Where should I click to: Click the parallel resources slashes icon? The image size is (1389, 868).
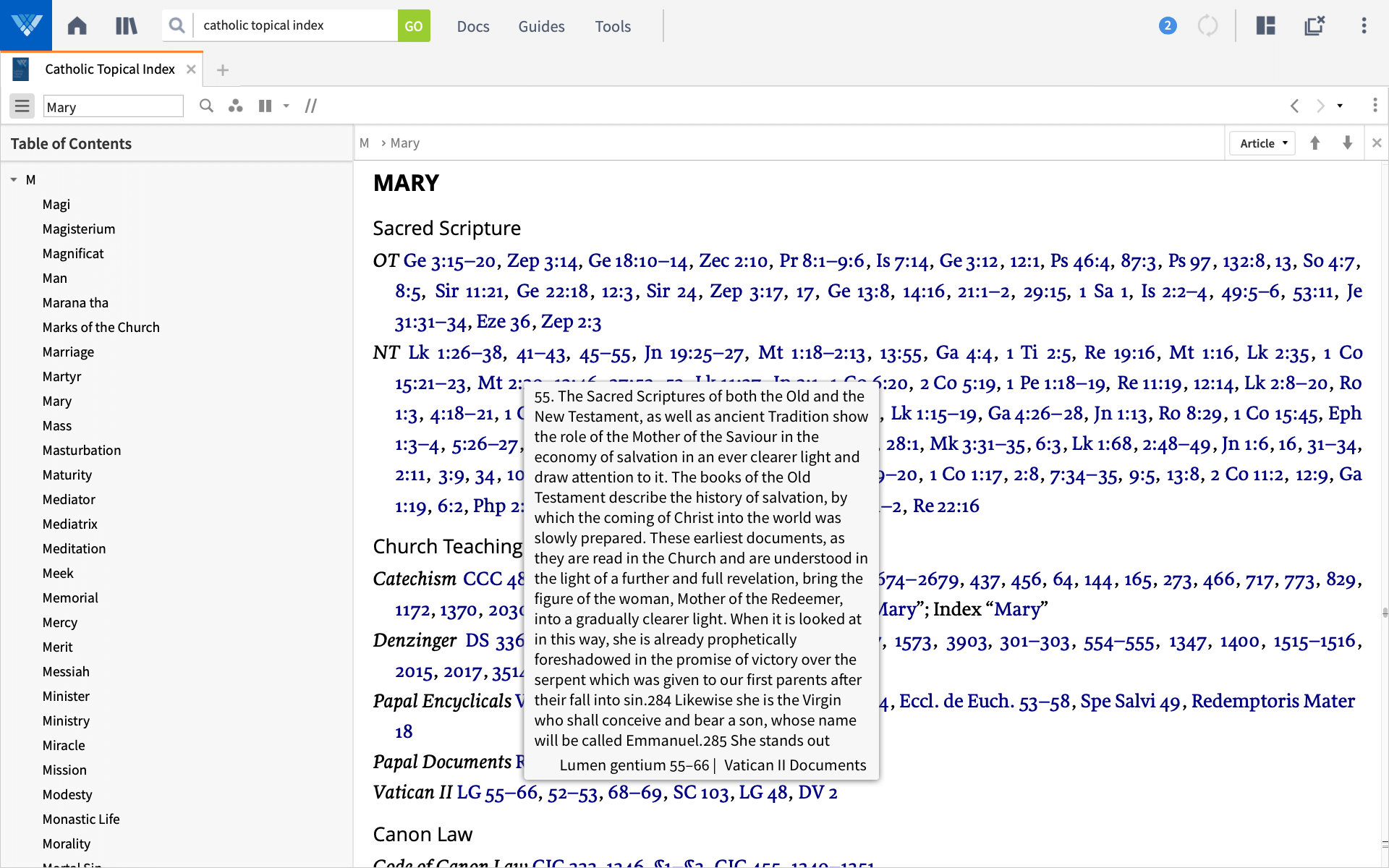coord(311,106)
